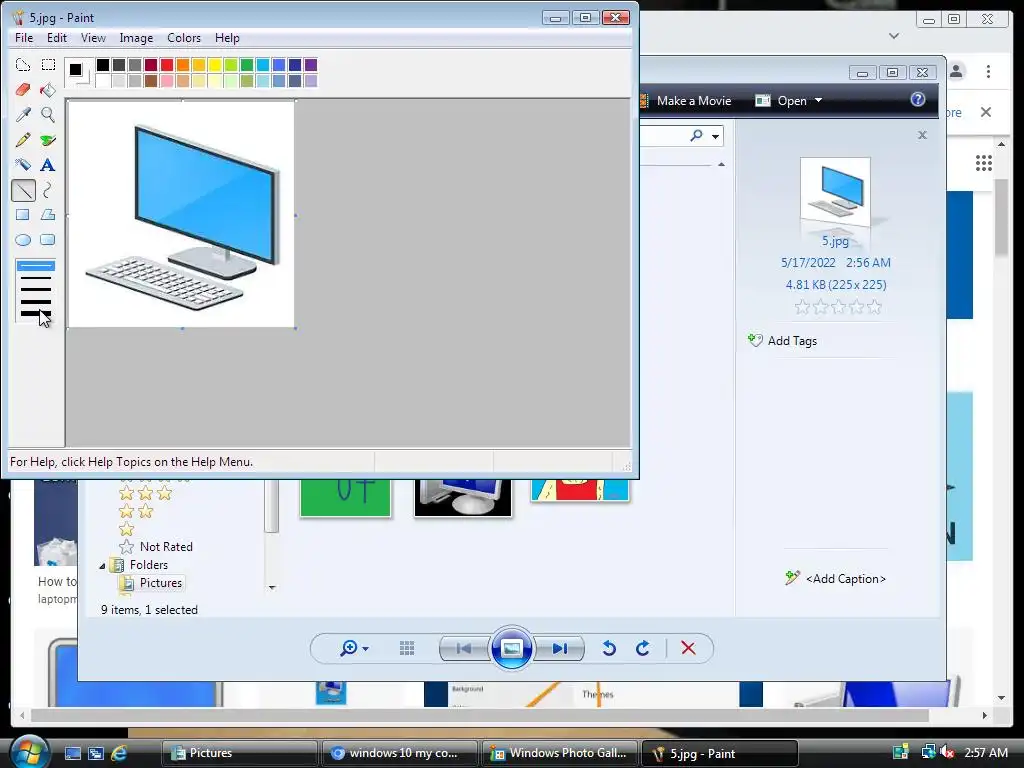Select the Curve tool

tap(48, 190)
